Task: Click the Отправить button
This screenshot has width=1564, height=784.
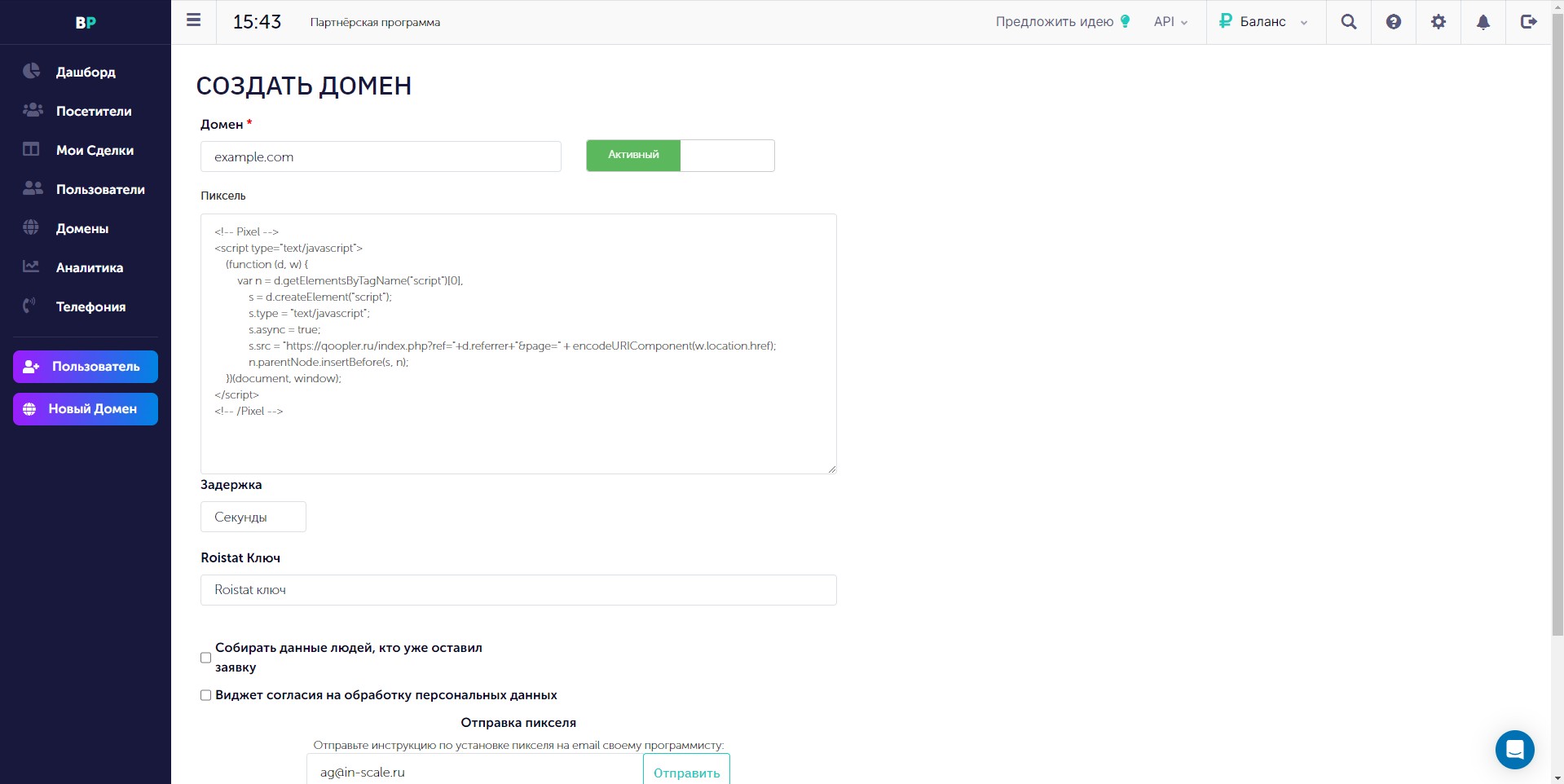Action: pyautogui.click(x=686, y=771)
